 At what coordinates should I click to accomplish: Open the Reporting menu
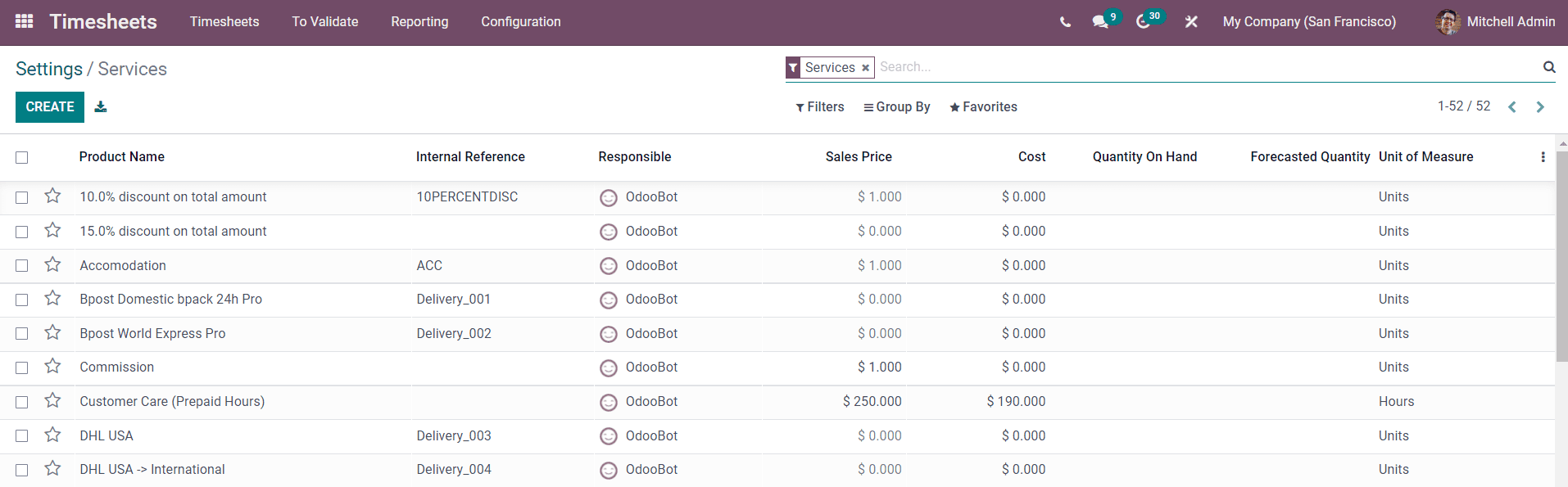[x=419, y=22]
